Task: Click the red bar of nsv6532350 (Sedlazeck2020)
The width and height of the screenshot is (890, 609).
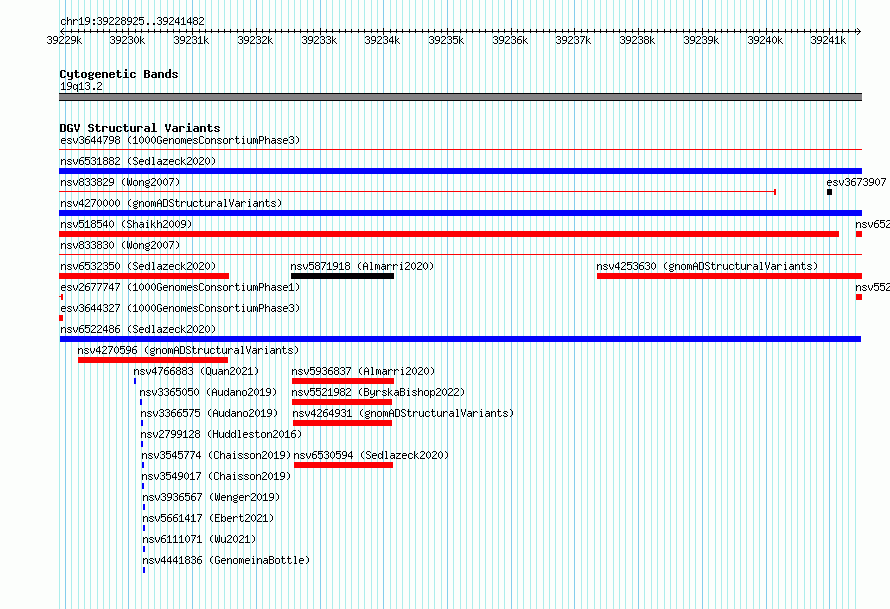Action: pos(144,276)
